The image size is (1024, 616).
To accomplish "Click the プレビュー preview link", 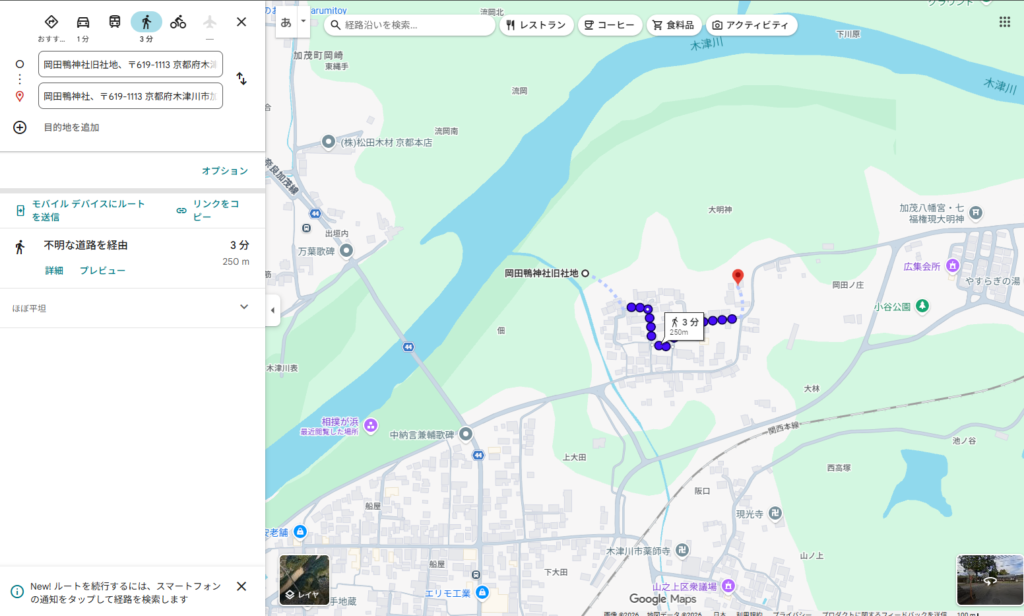I will (x=102, y=271).
